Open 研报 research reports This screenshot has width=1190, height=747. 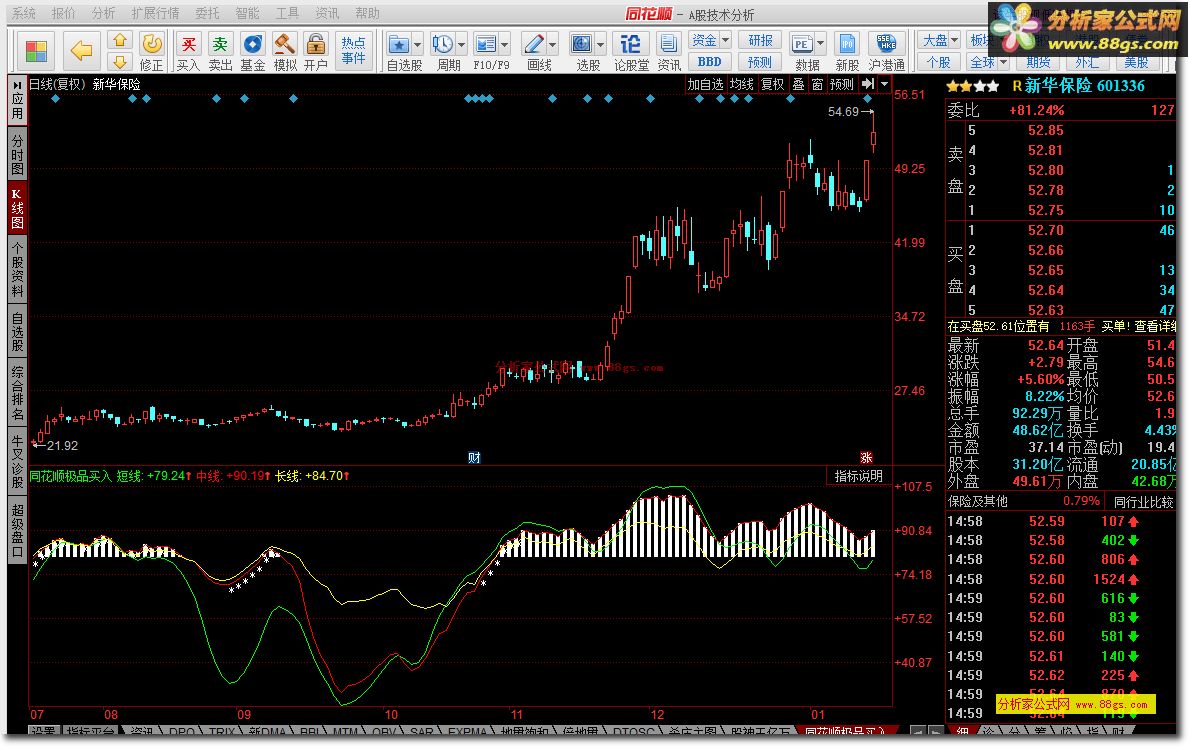click(760, 40)
